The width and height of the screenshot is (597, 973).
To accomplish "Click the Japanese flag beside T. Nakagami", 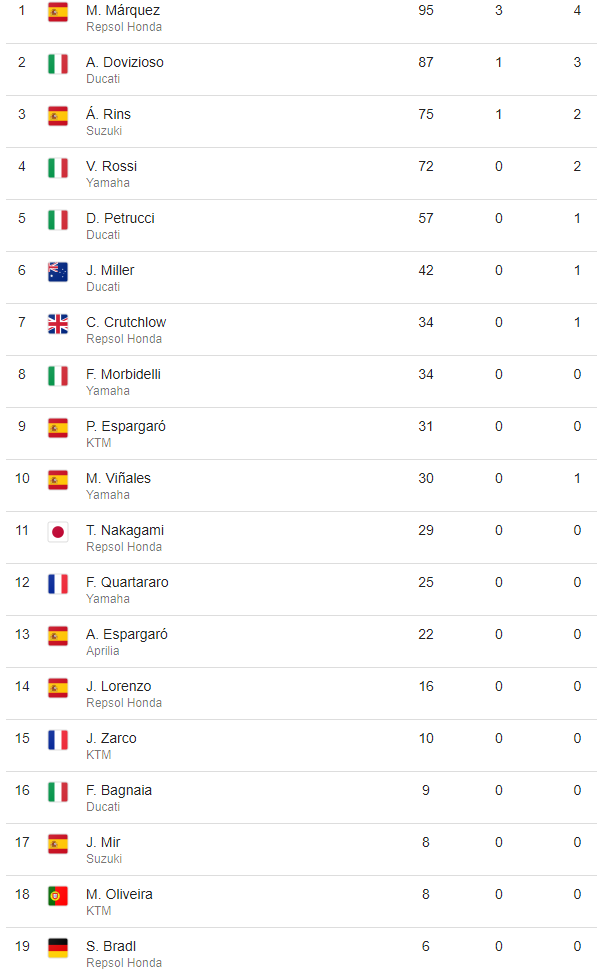I will [58, 532].
